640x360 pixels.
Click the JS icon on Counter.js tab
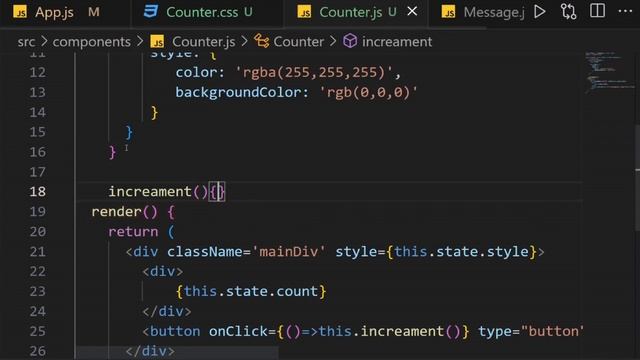pyautogui.click(x=304, y=12)
